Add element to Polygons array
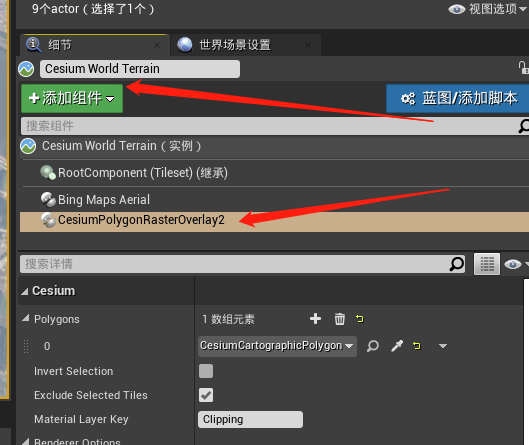 315,318
